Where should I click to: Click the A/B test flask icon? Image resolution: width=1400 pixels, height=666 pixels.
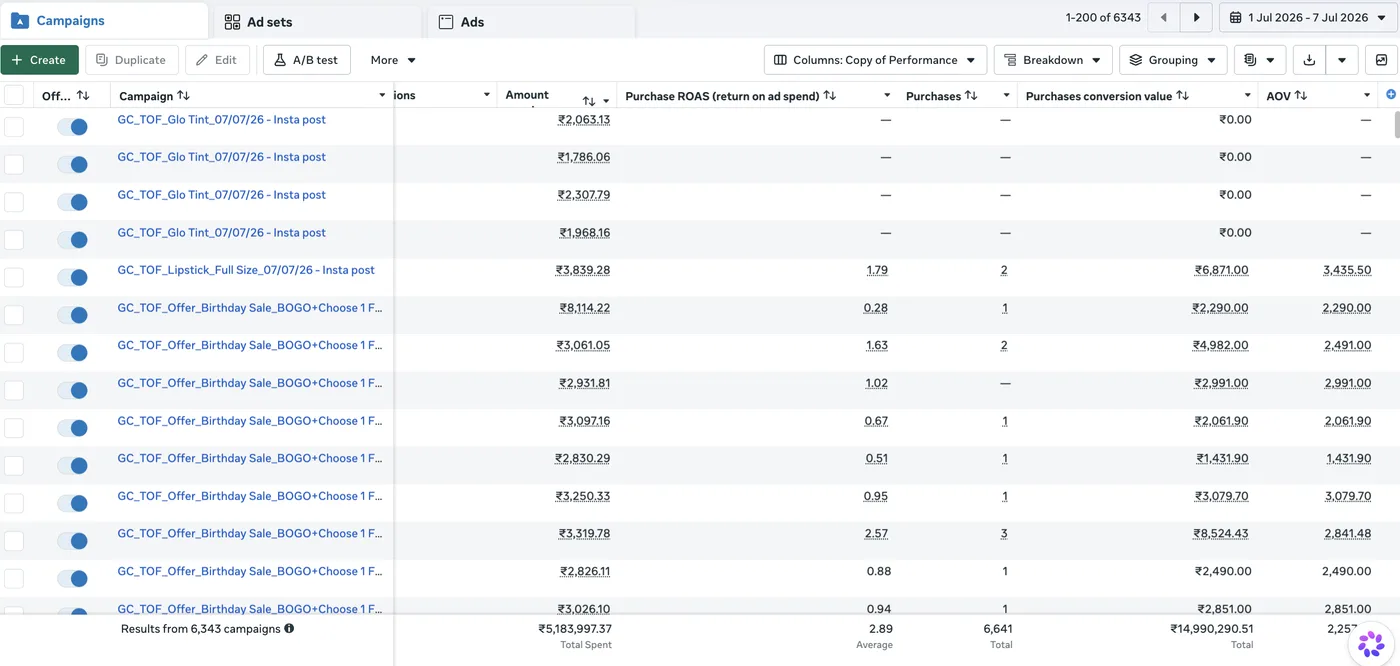click(280, 60)
